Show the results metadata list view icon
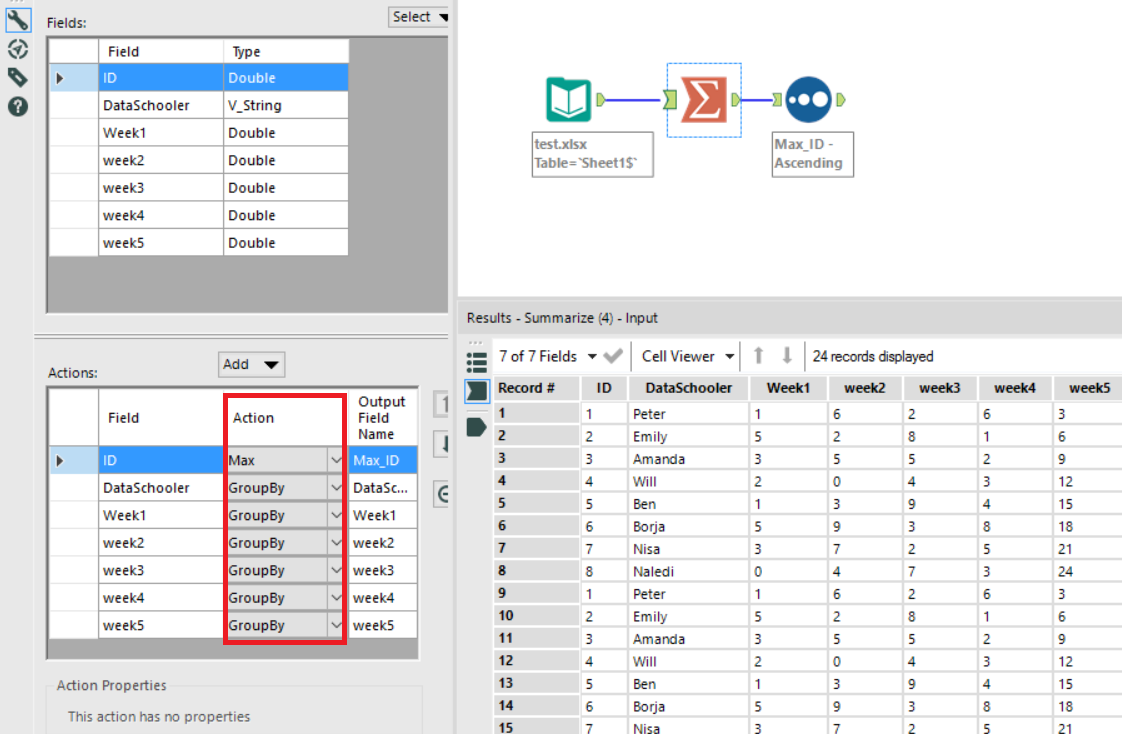1122x734 pixels. coord(477,360)
